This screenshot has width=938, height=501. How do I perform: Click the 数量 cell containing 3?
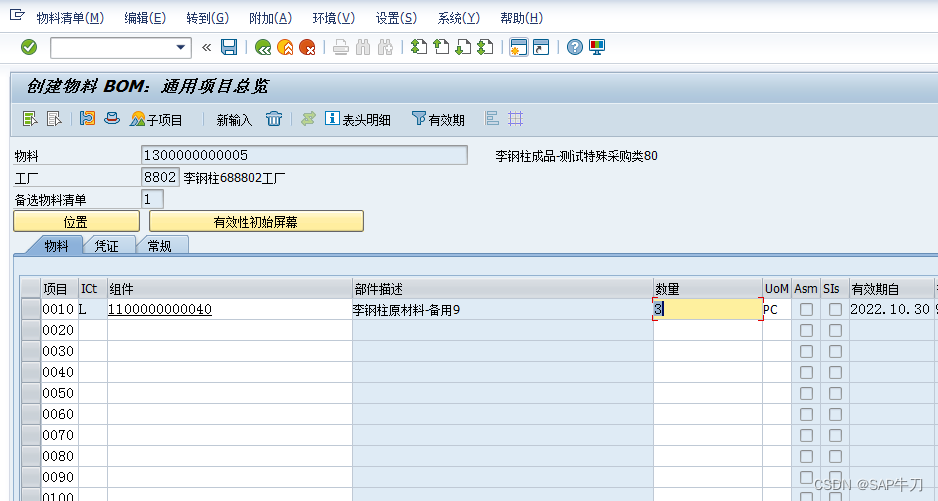click(x=708, y=309)
